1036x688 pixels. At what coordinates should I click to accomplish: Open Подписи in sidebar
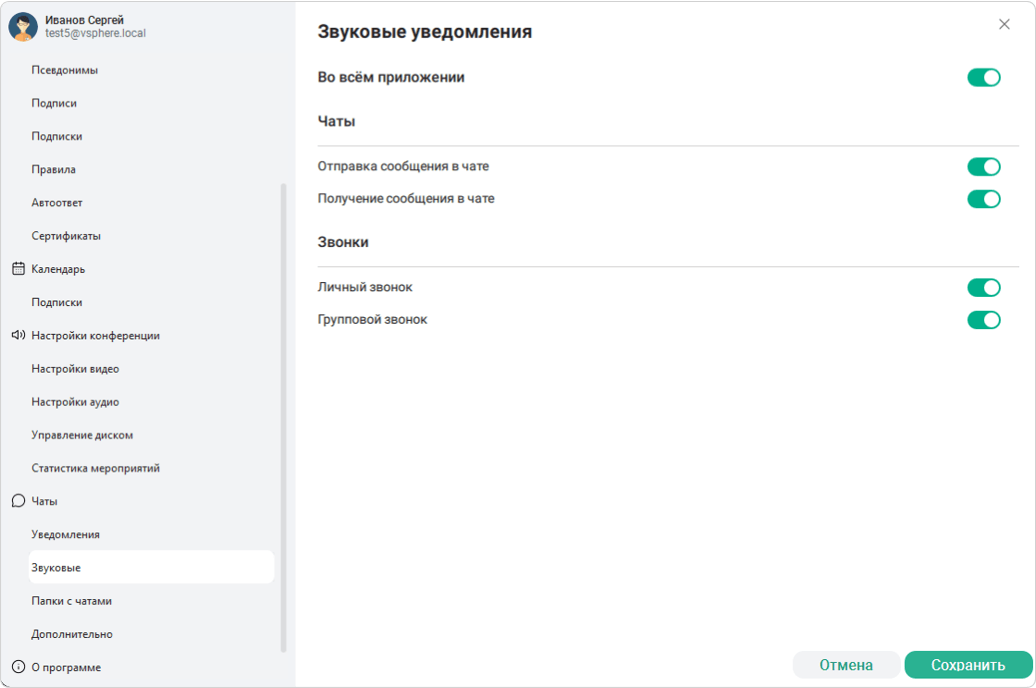[x=54, y=103]
